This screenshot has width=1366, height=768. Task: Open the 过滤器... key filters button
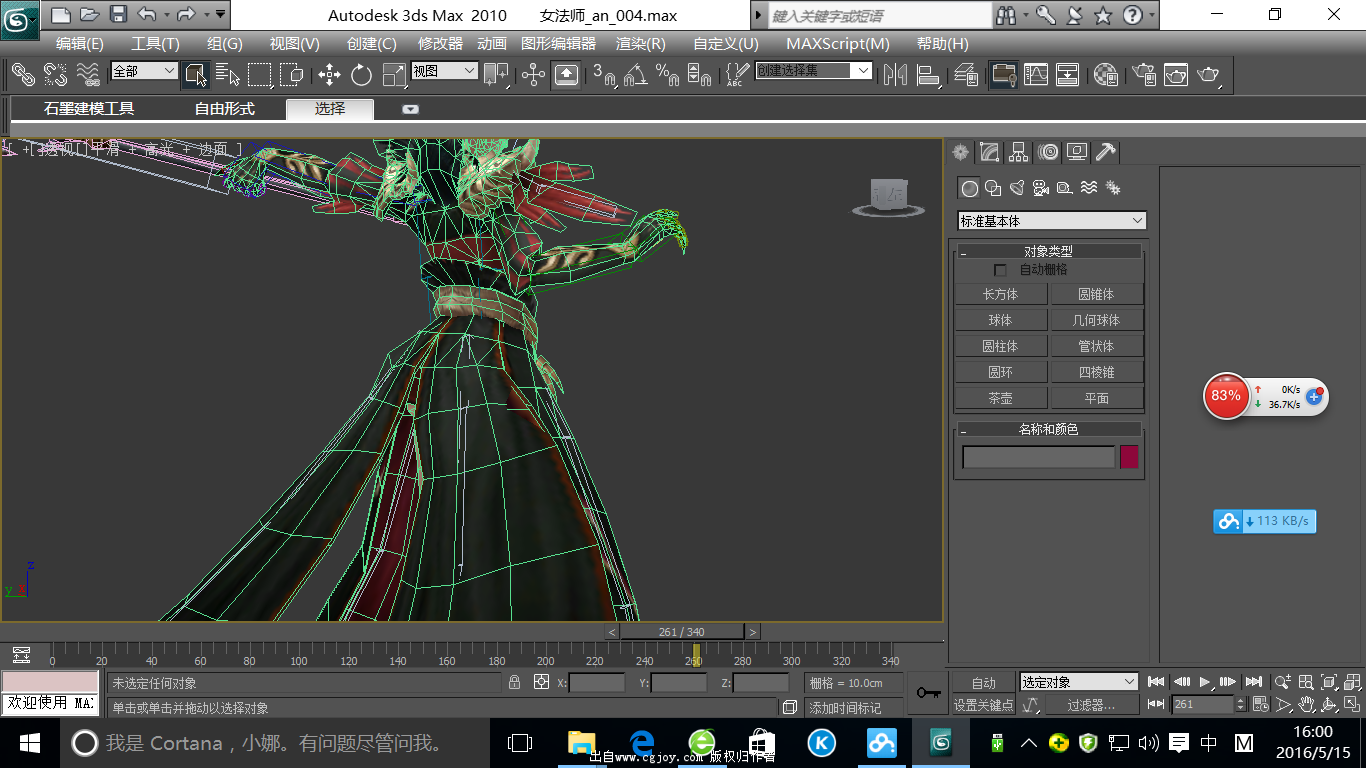click(1091, 705)
